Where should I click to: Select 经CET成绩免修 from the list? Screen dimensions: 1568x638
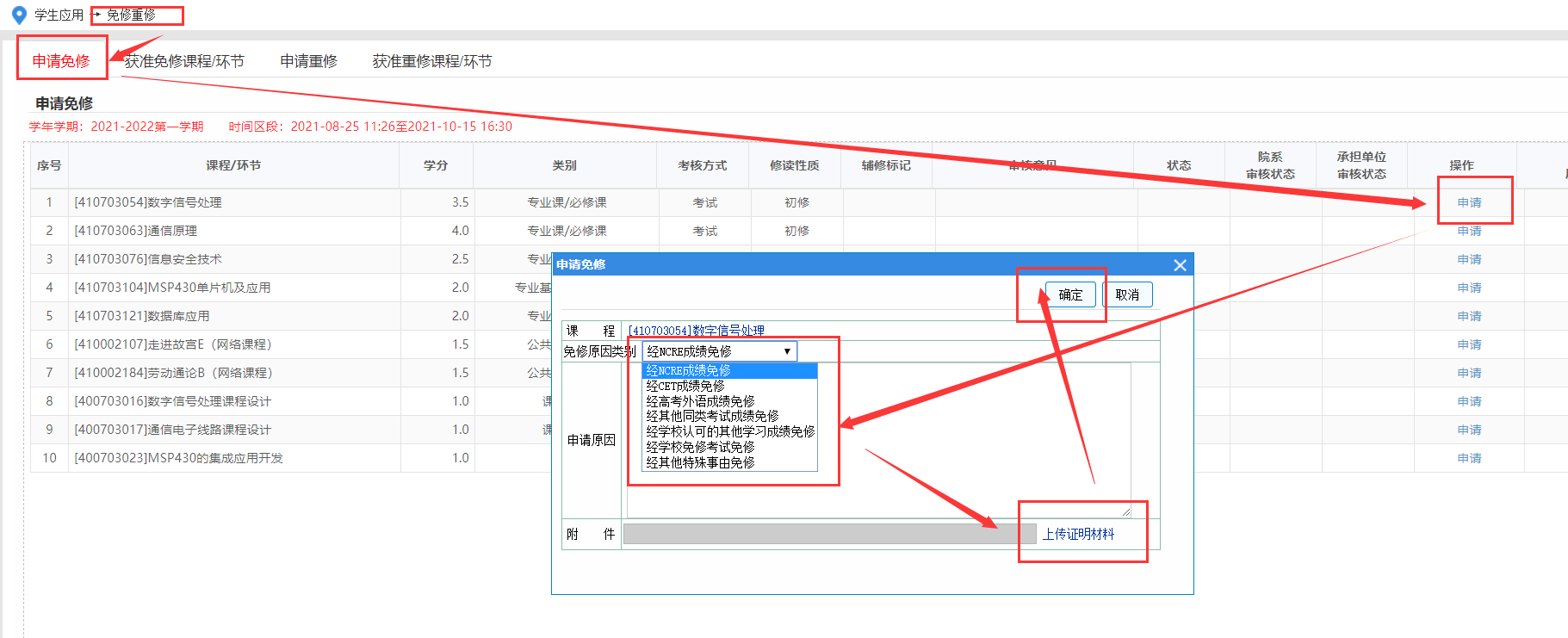[685, 386]
